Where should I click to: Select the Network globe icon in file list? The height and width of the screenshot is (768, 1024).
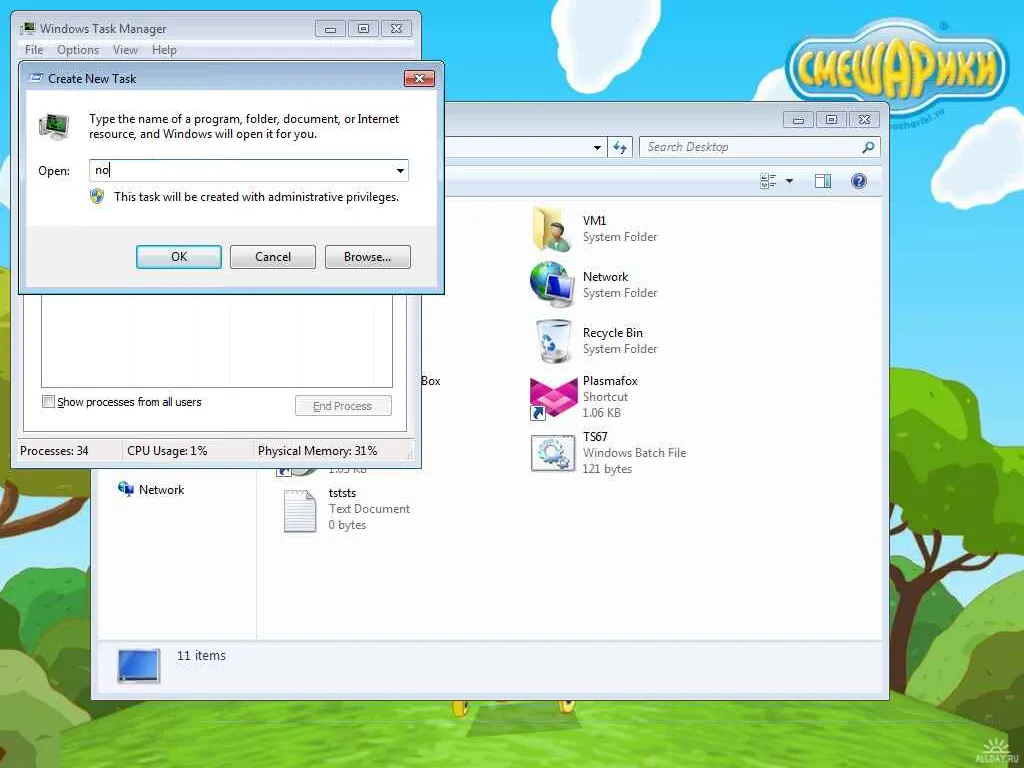click(552, 285)
